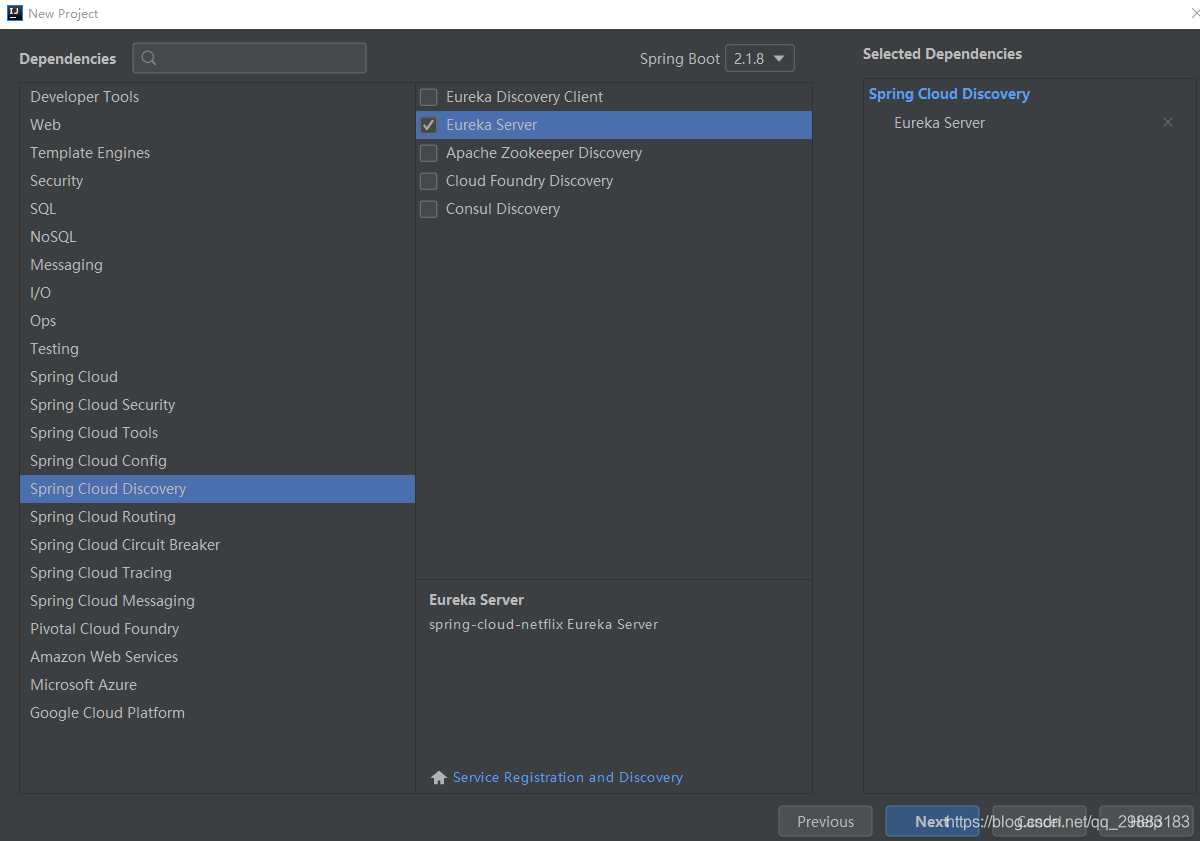Click the home icon beside Service Registration link
Viewport: 1200px width, 841px height.
click(x=438, y=778)
